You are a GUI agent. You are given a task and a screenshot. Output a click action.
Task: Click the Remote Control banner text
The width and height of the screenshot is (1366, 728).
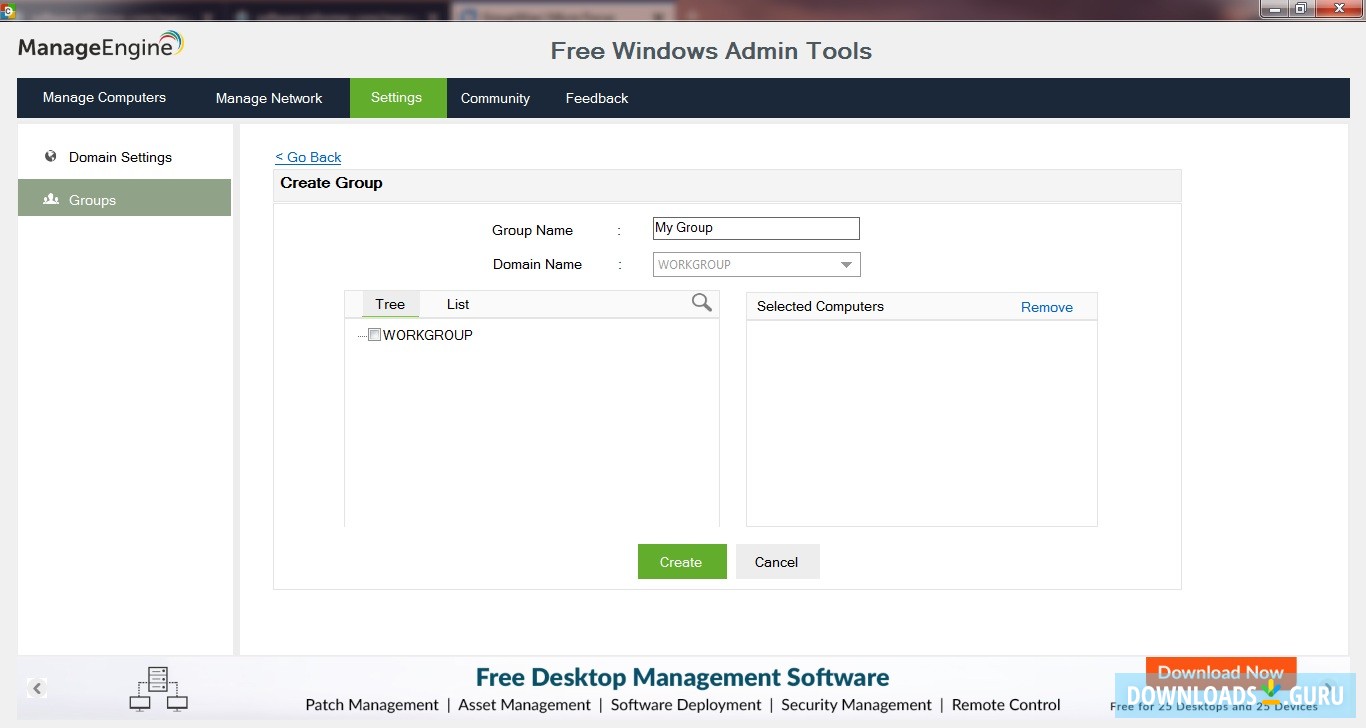pos(1006,705)
